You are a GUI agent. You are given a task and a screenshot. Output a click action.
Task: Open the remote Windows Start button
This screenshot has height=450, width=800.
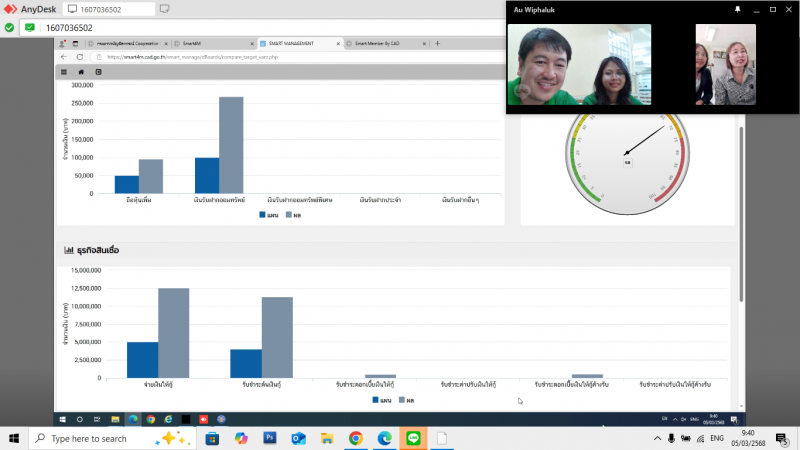(62, 419)
